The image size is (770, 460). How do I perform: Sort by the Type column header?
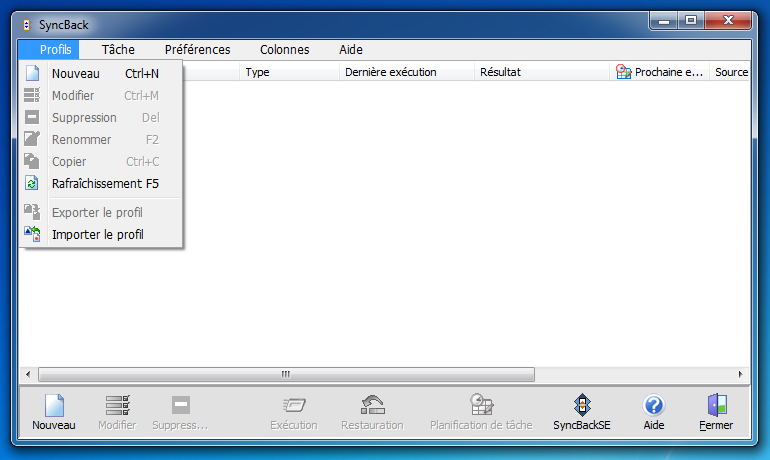coord(289,72)
